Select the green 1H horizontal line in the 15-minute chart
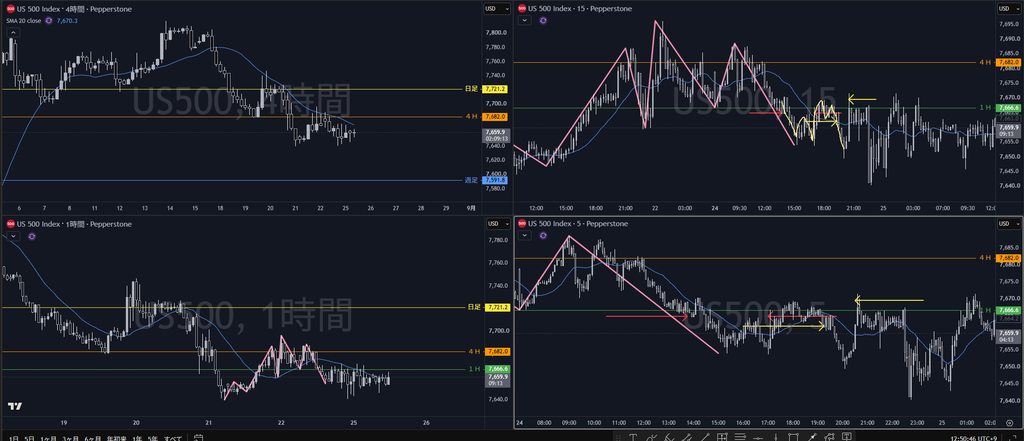This screenshot has height=441, width=1024. pyautogui.click(x=744, y=108)
